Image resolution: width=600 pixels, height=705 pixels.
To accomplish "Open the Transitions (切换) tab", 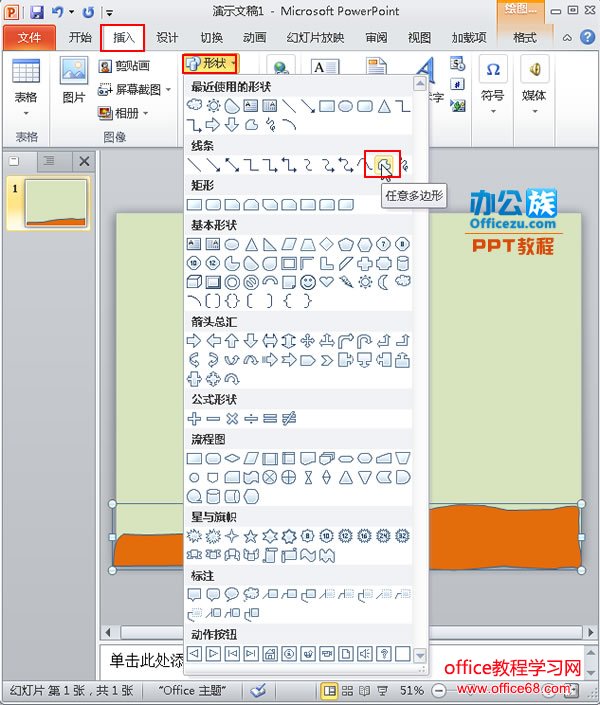I will [211, 38].
